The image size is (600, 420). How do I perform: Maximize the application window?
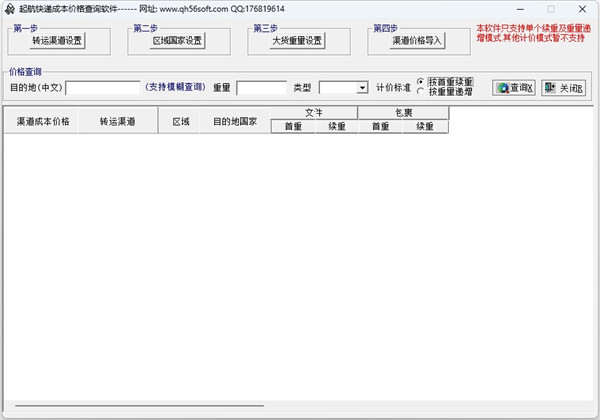point(550,8)
